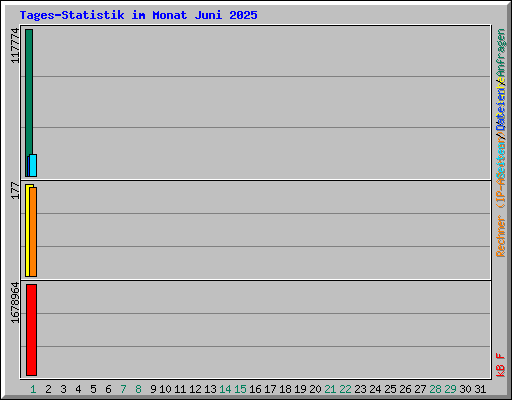Click the y-axis value 117774
The image size is (512, 400).
pos(15,46)
